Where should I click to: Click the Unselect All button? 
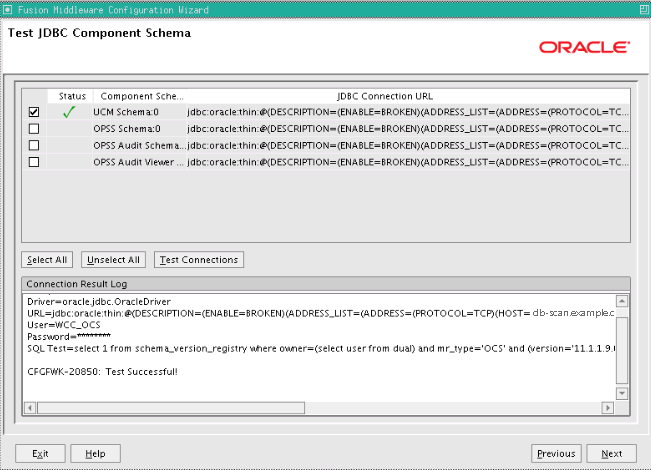(113, 260)
